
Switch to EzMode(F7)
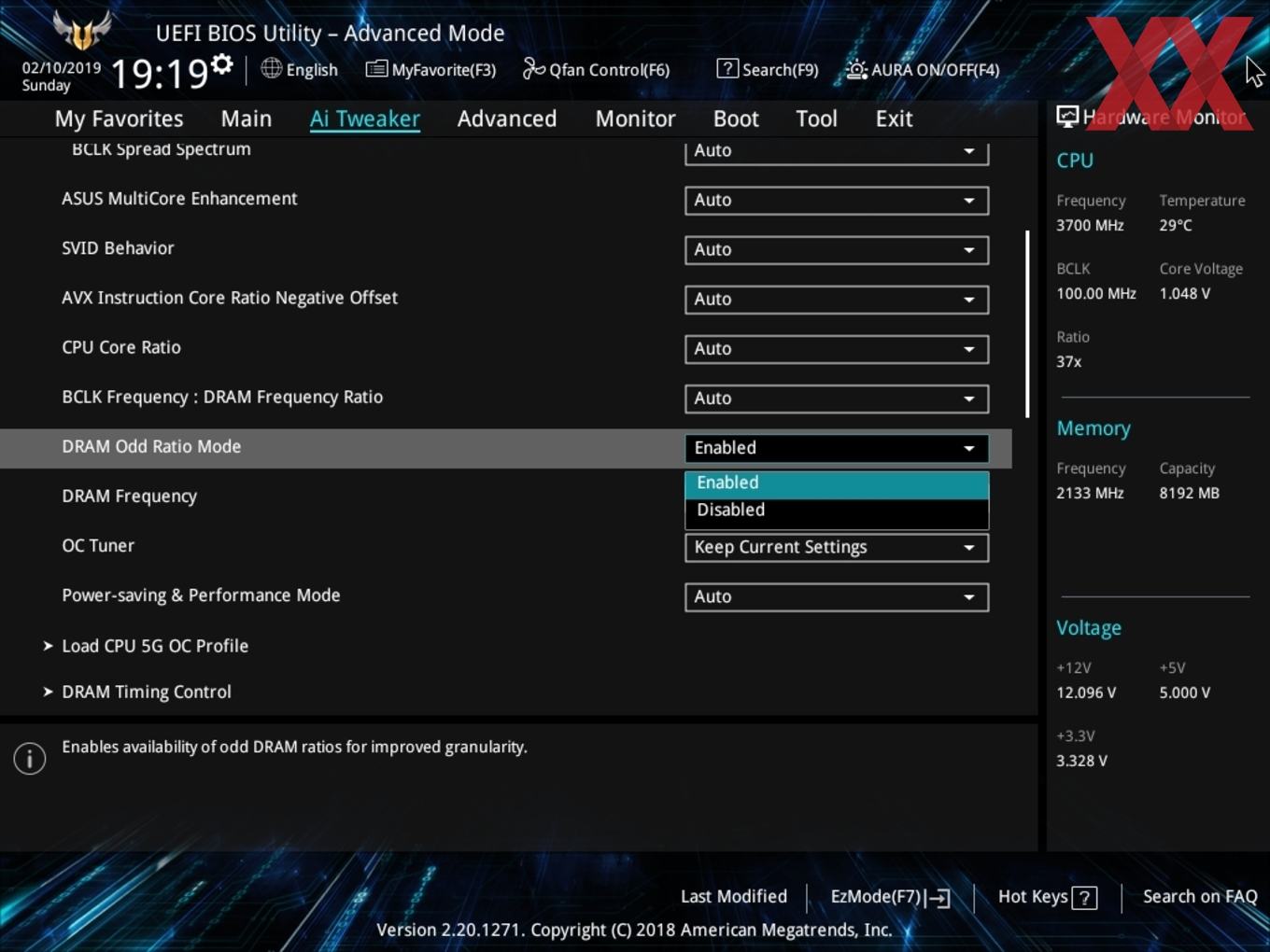(890, 897)
